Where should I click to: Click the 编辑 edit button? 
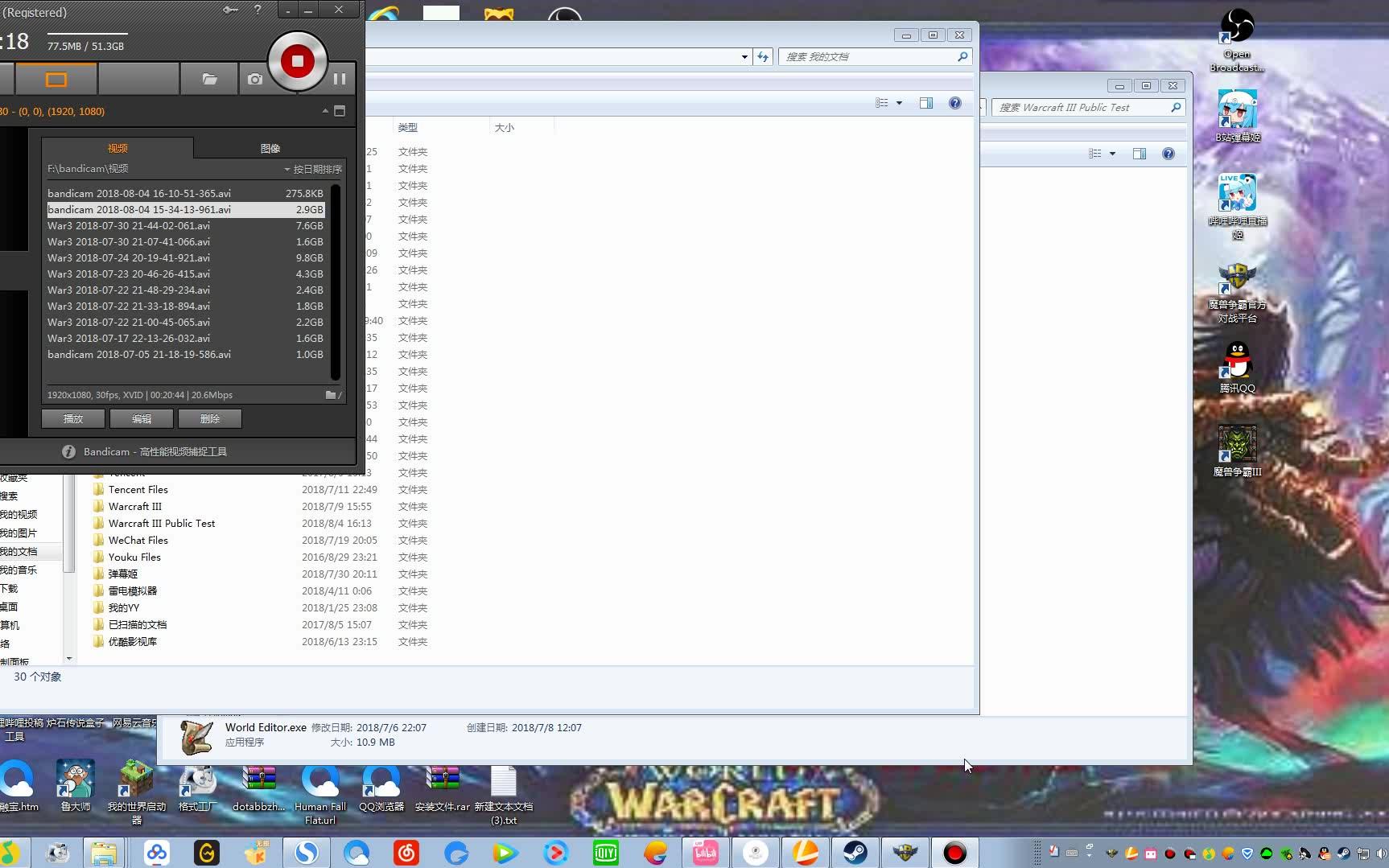point(142,418)
